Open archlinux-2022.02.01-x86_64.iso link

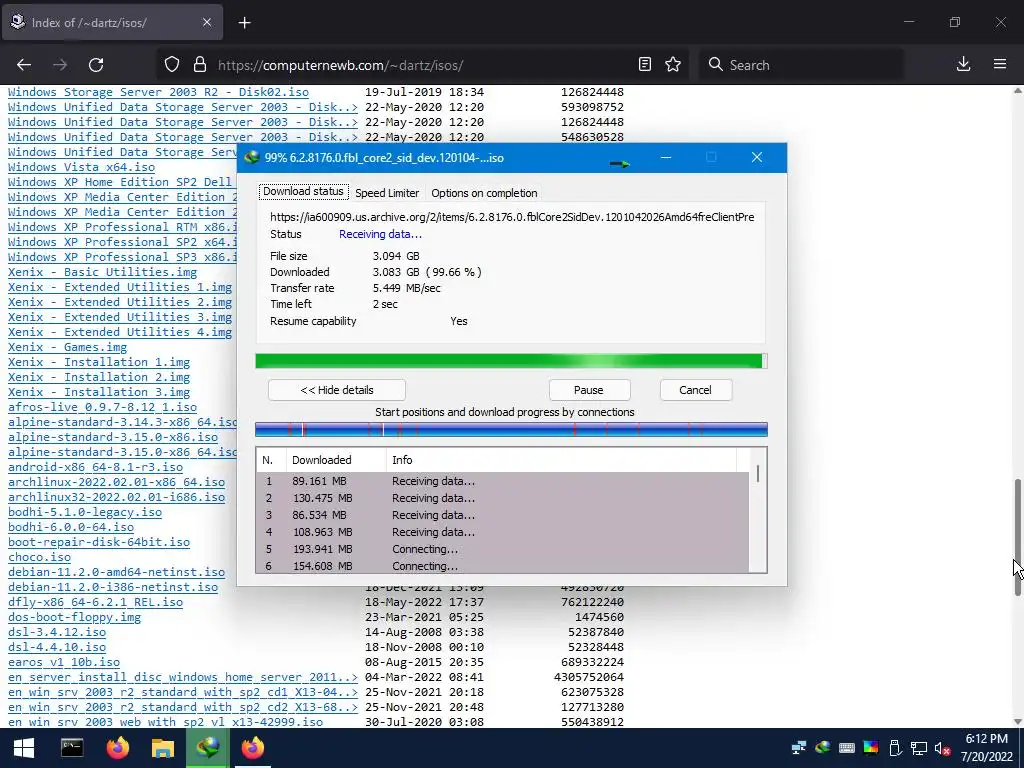(116, 483)
